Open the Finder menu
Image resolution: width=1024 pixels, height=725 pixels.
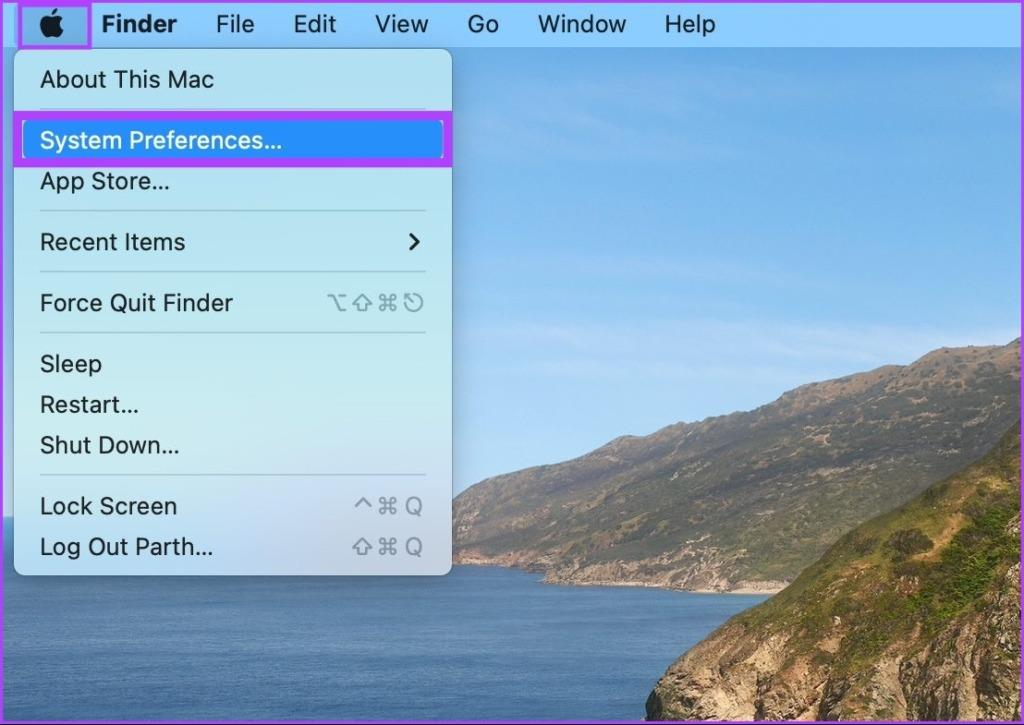[138, 24]
